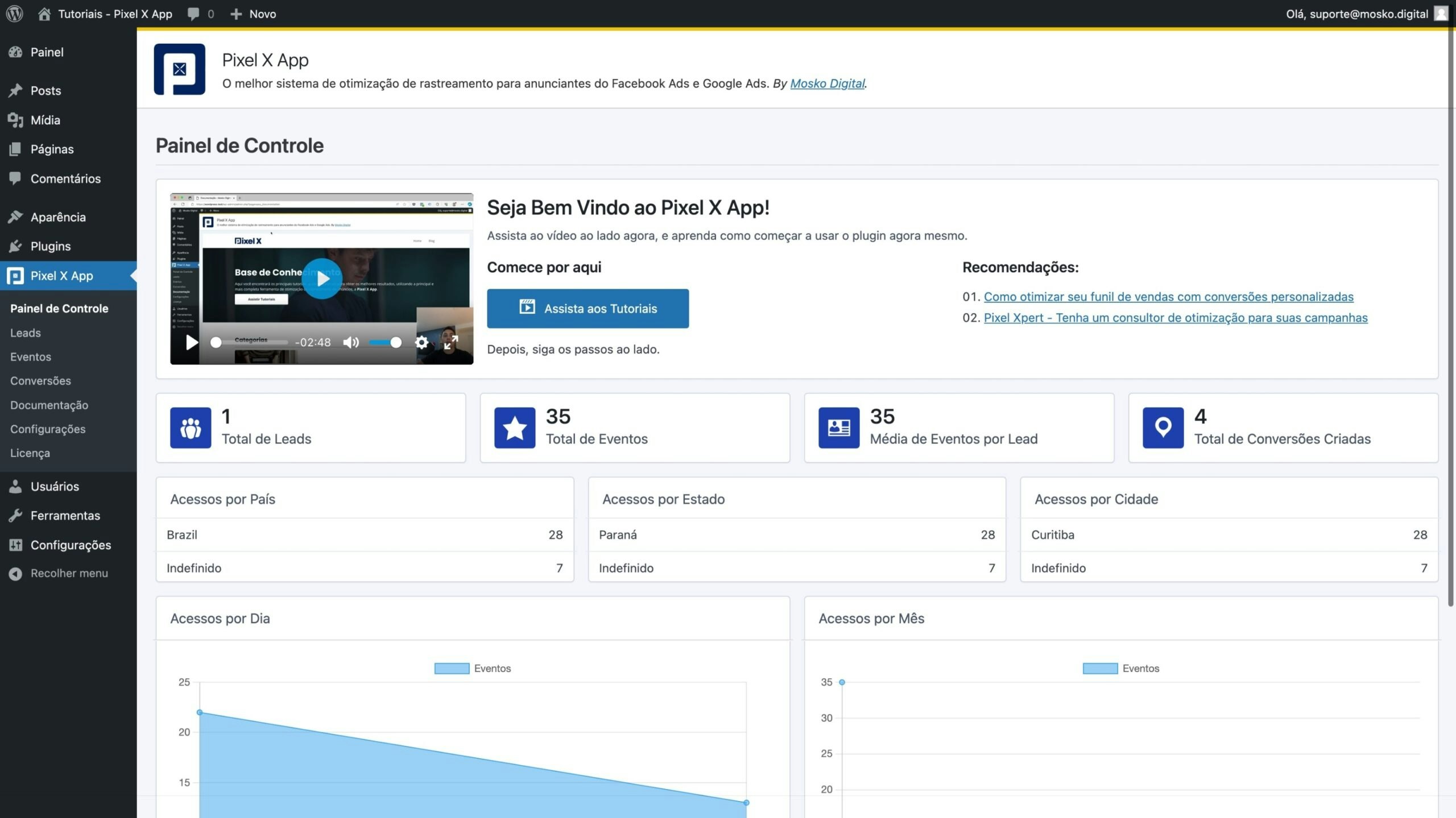Viewport: 1456px width, 818px height.
Task: Click the Total de Conversões pin icon
Action: (1163, 427)
